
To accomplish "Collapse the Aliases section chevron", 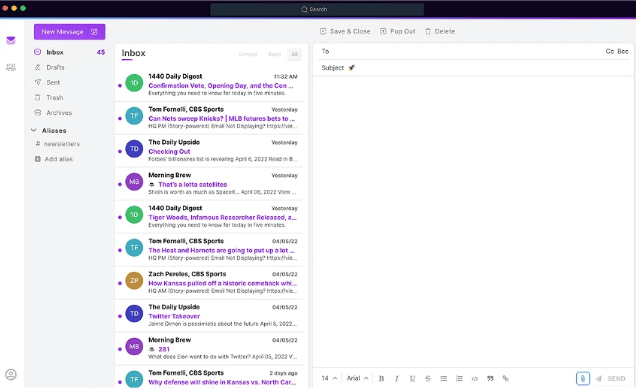I will (34, 130).
